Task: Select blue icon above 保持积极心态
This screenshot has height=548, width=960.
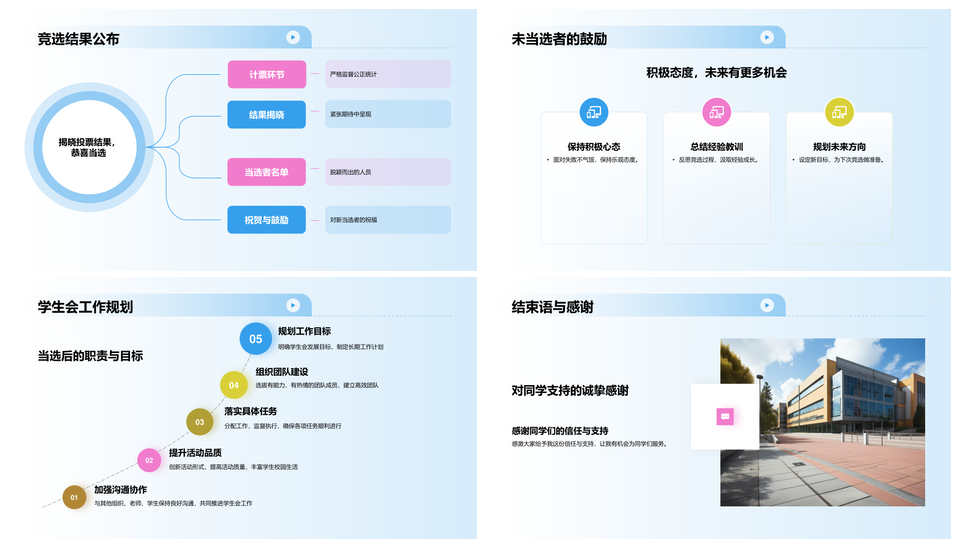Action: coord(594,112)
